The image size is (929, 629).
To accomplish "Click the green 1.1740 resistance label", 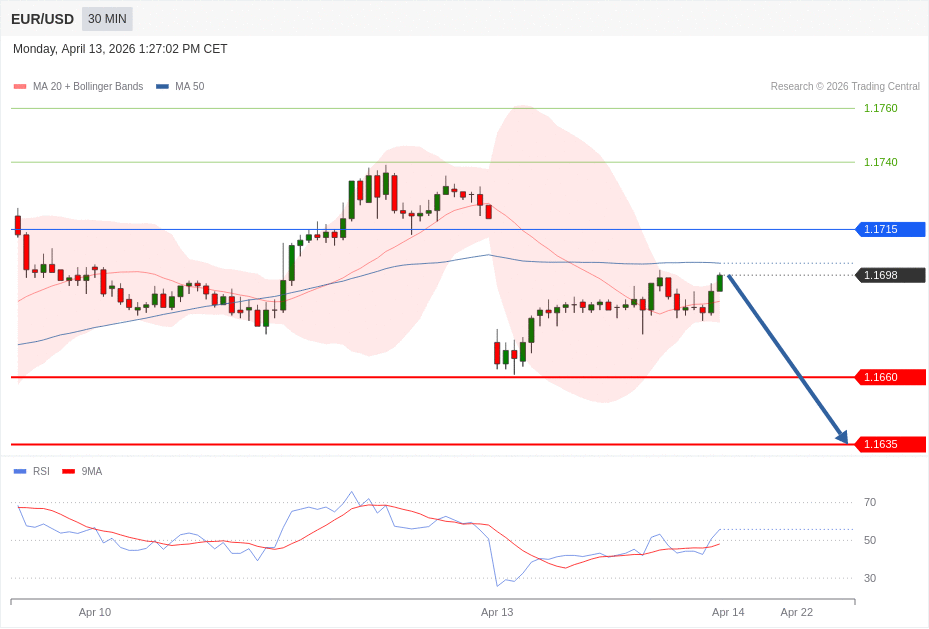I will point(880,162).
